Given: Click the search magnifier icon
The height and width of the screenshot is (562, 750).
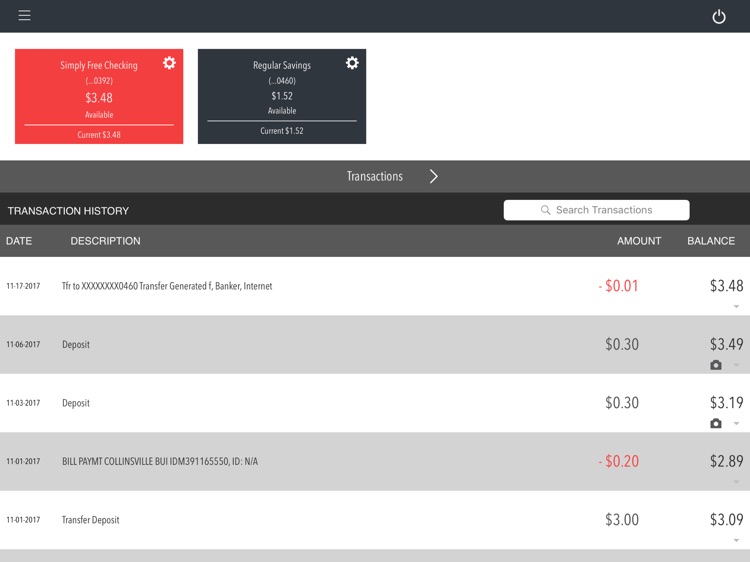Looking at the screenshot, I should 545,210.
